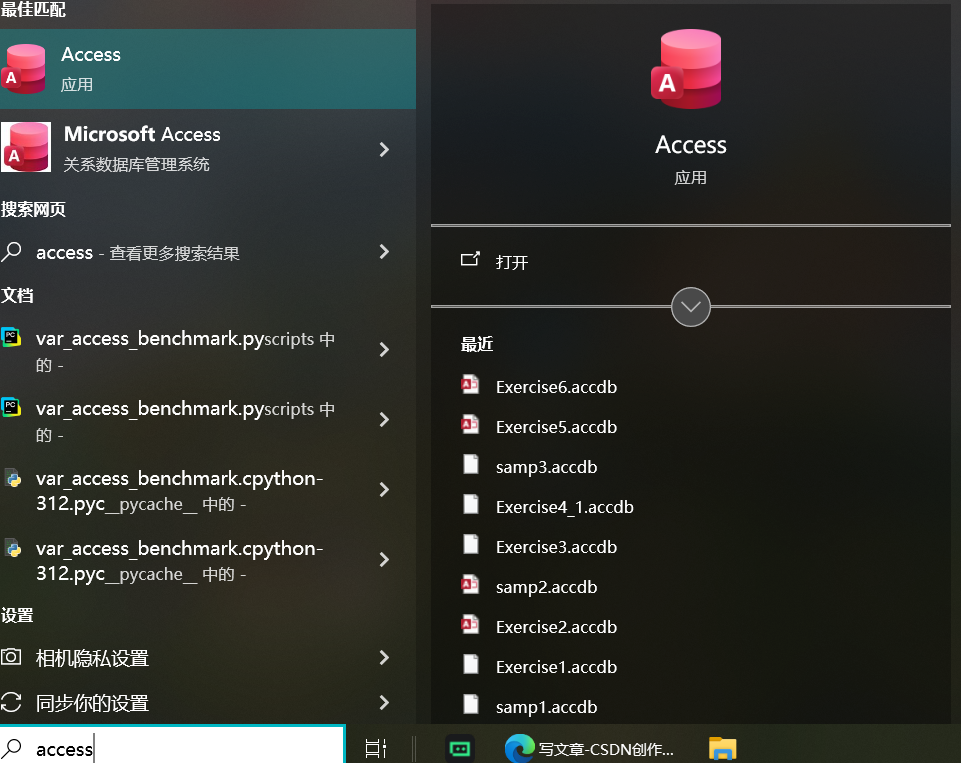Expand the Microsoft Access result arrow
Screen dimensions: 961x763
[x=384, y=149]
